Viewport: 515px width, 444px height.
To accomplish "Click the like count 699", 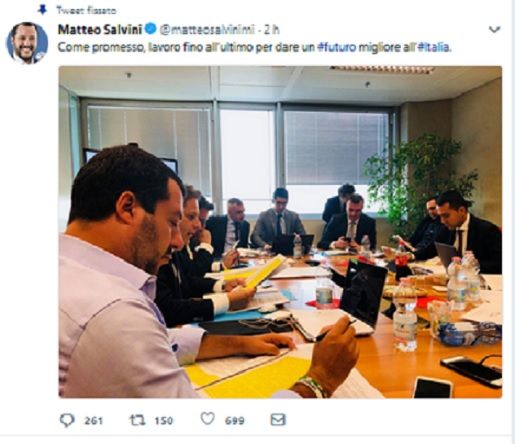I will 235,421.
